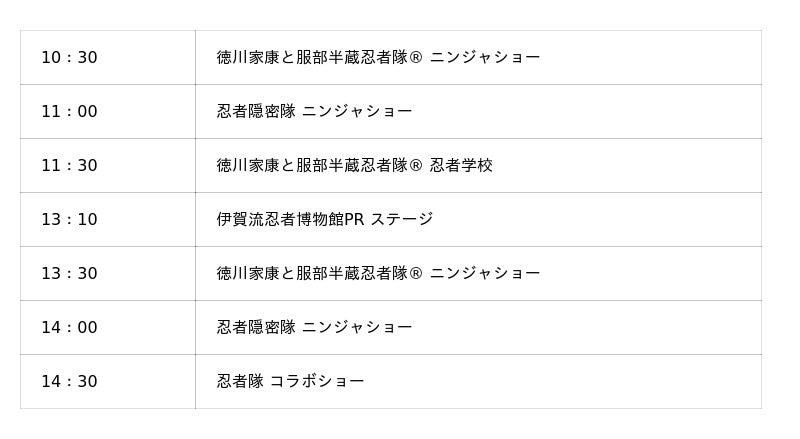Click 徳川家康と服部半蔵忍者隊 text in the 13:30 row

[312, 274]
